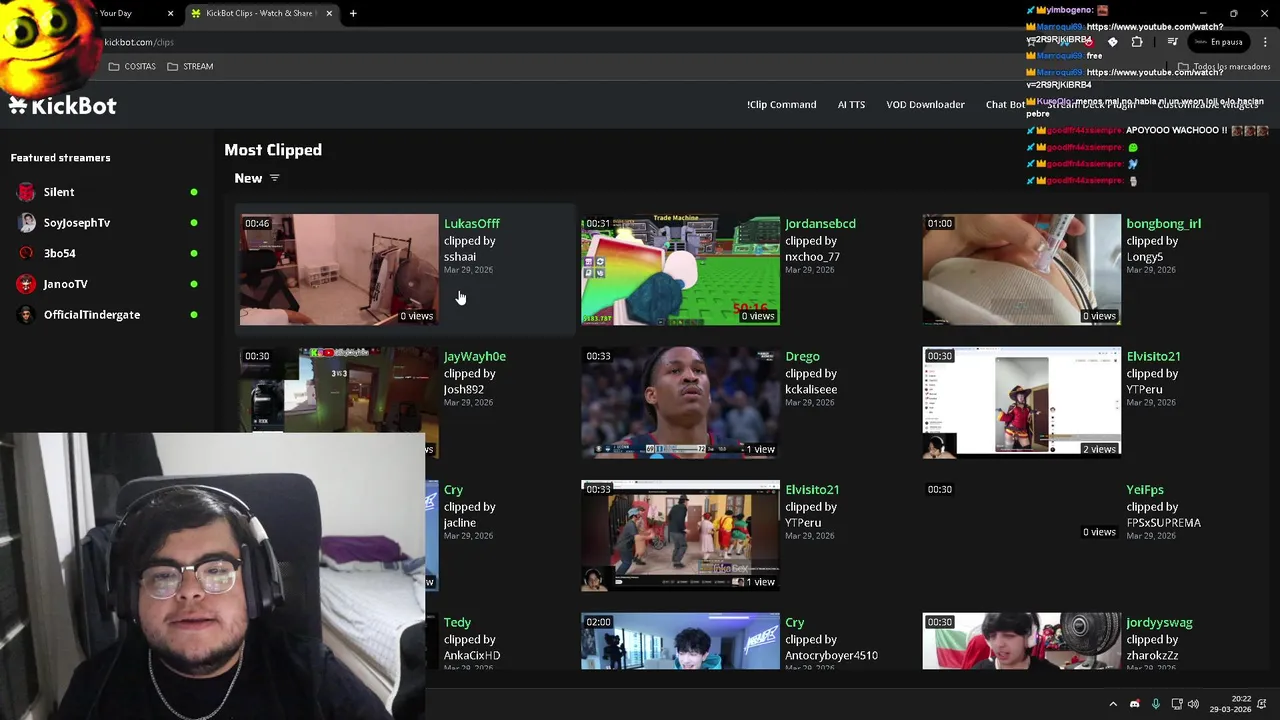Open the Chat Bot menu item
1280x720 pixels.
(x=1005, y=104)
